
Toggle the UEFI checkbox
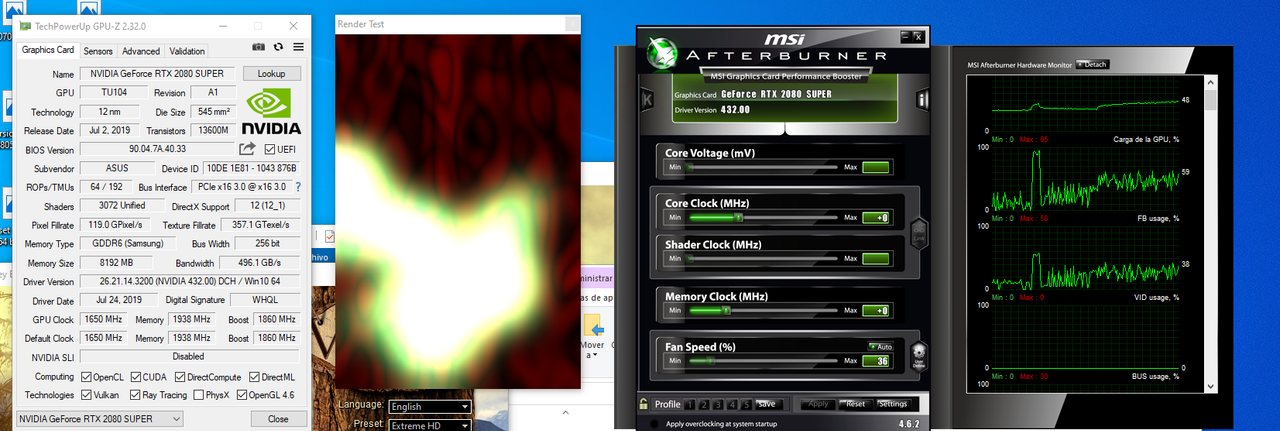(270, 149)
